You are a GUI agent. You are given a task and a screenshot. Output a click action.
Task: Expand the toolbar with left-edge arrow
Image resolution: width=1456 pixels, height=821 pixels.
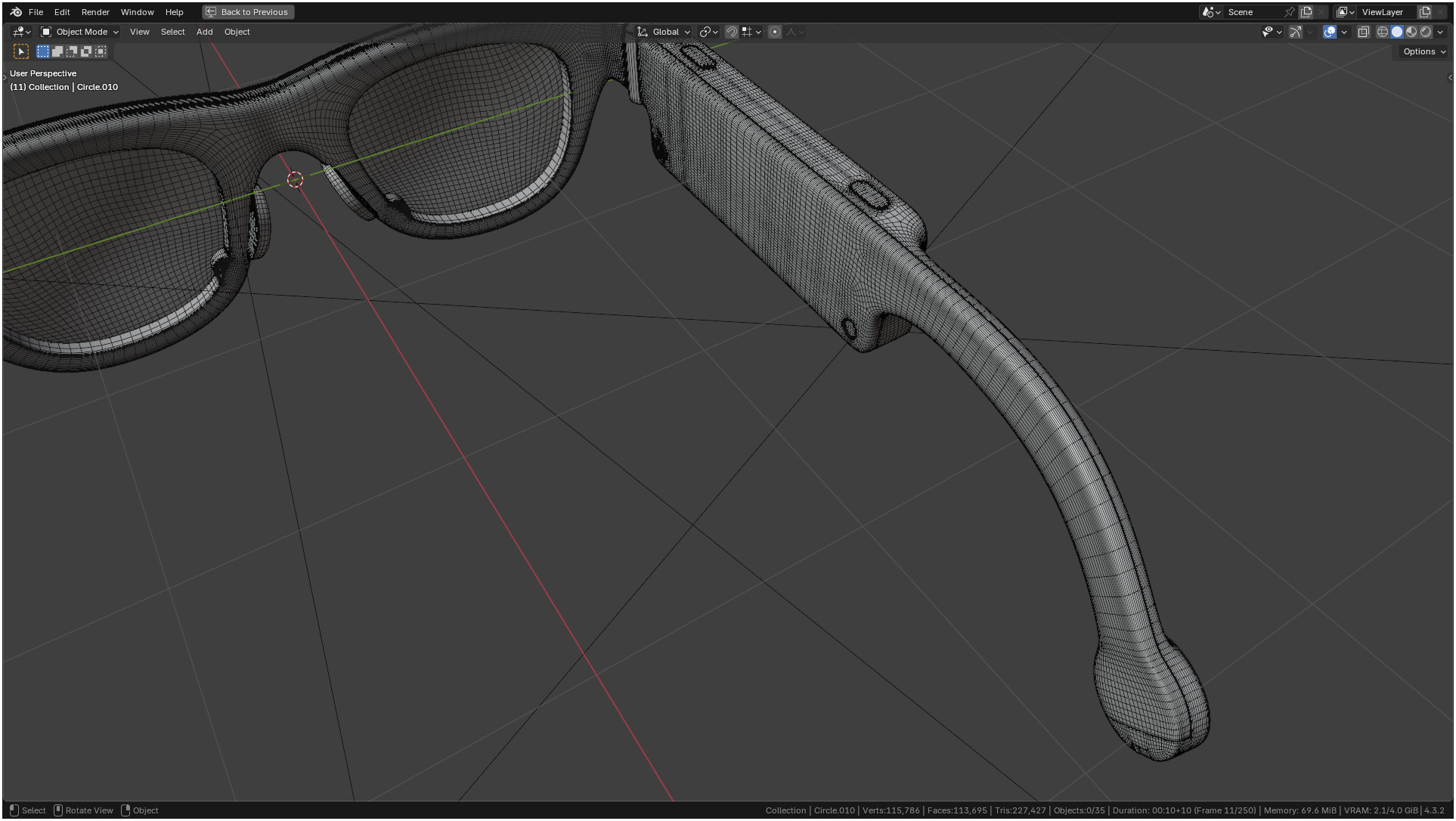[5, 77]
